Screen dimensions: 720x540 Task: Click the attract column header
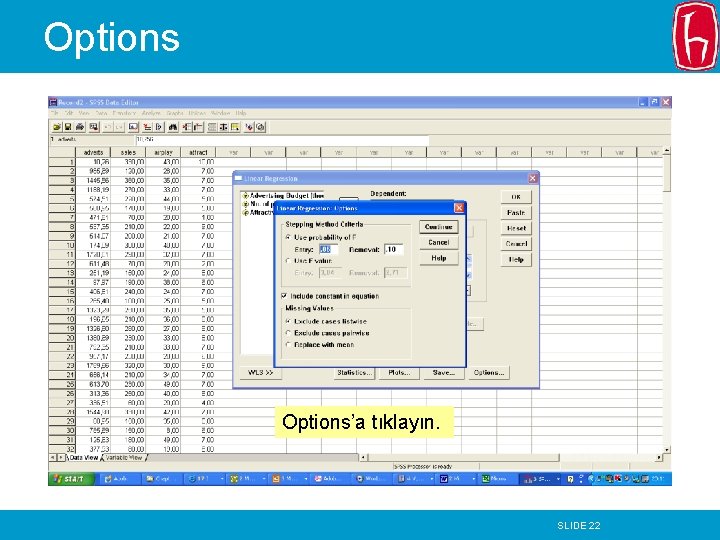[x=198, y=152]
